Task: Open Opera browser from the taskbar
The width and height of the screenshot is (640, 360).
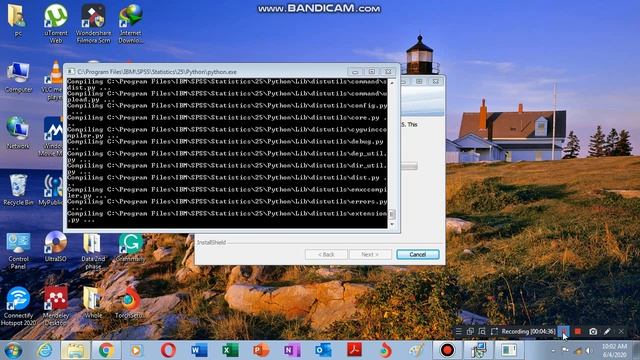Action: [168, 350]
